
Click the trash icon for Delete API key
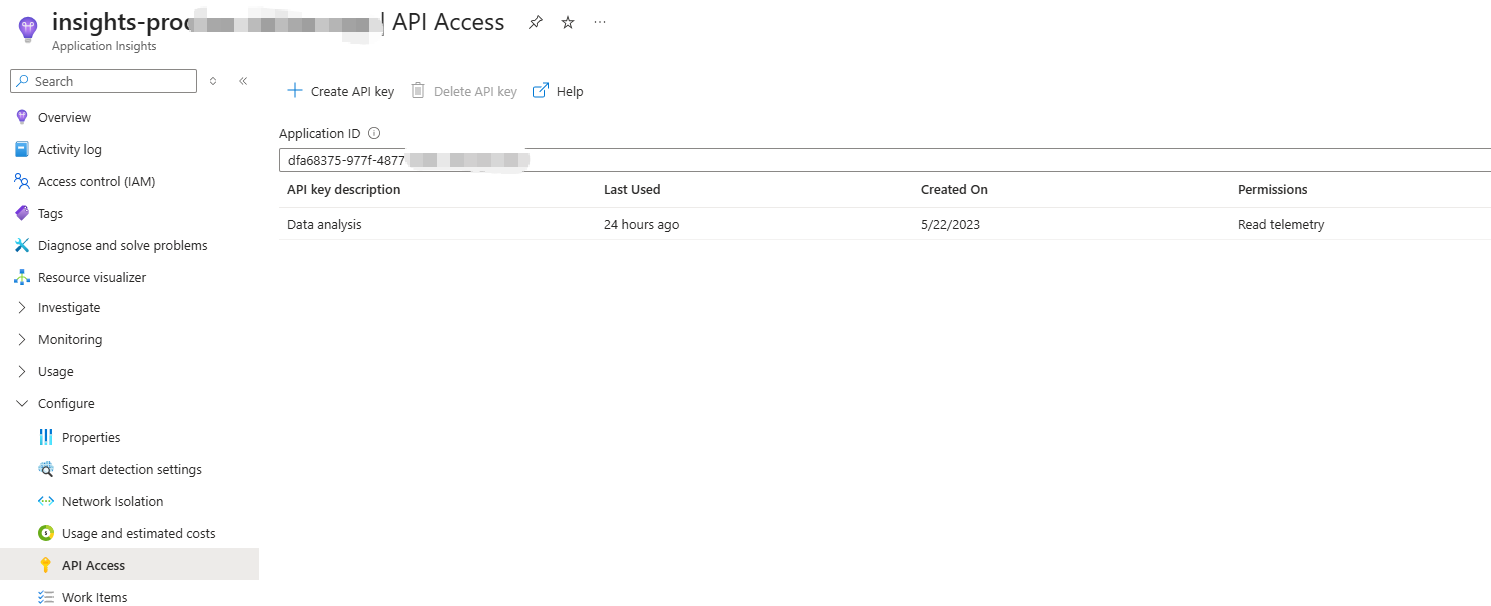(418, 90)
